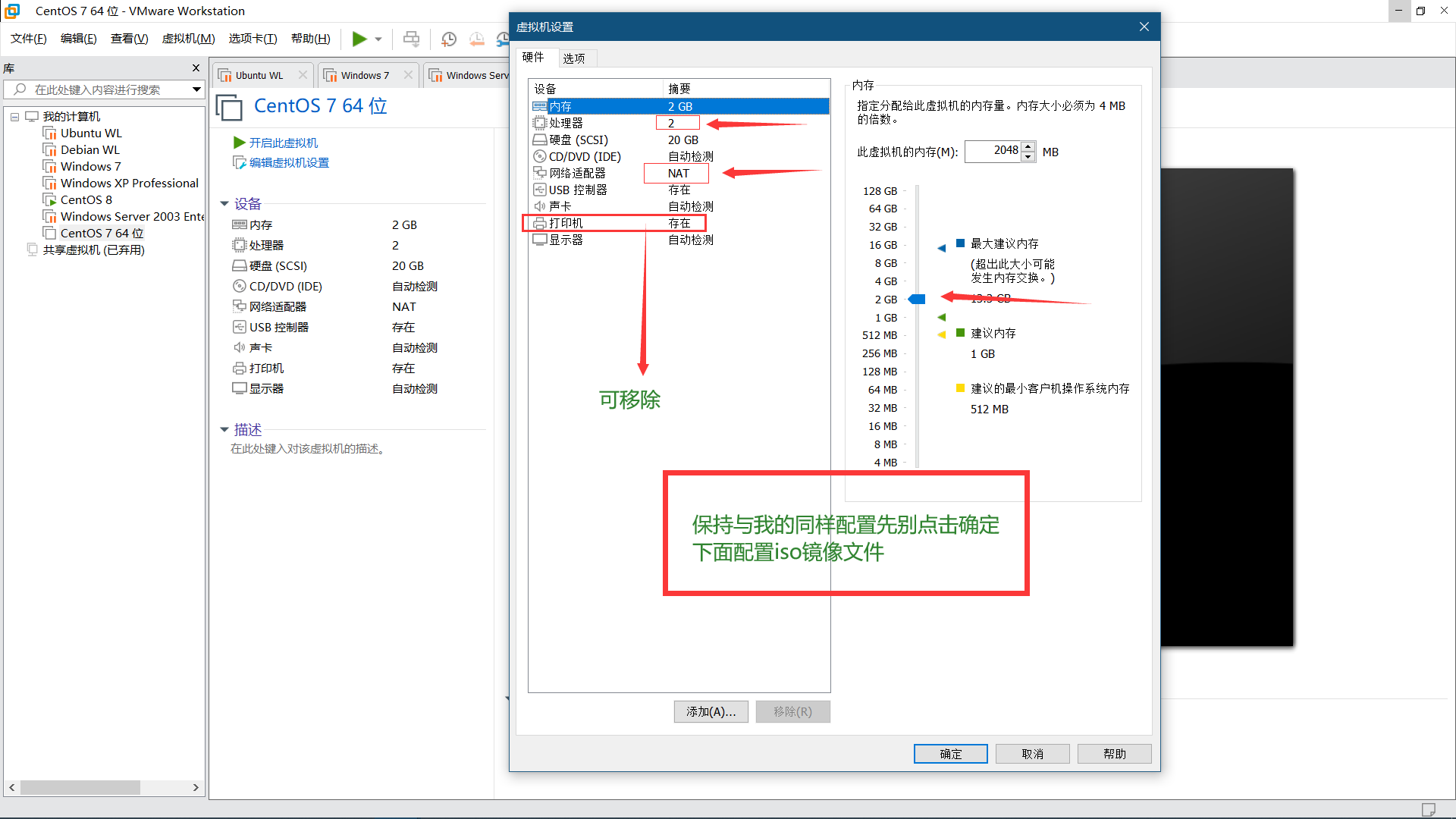Collapse the 我的计算机 tree node
This screenshot has width=1456, height=819.
click(14, 117)
